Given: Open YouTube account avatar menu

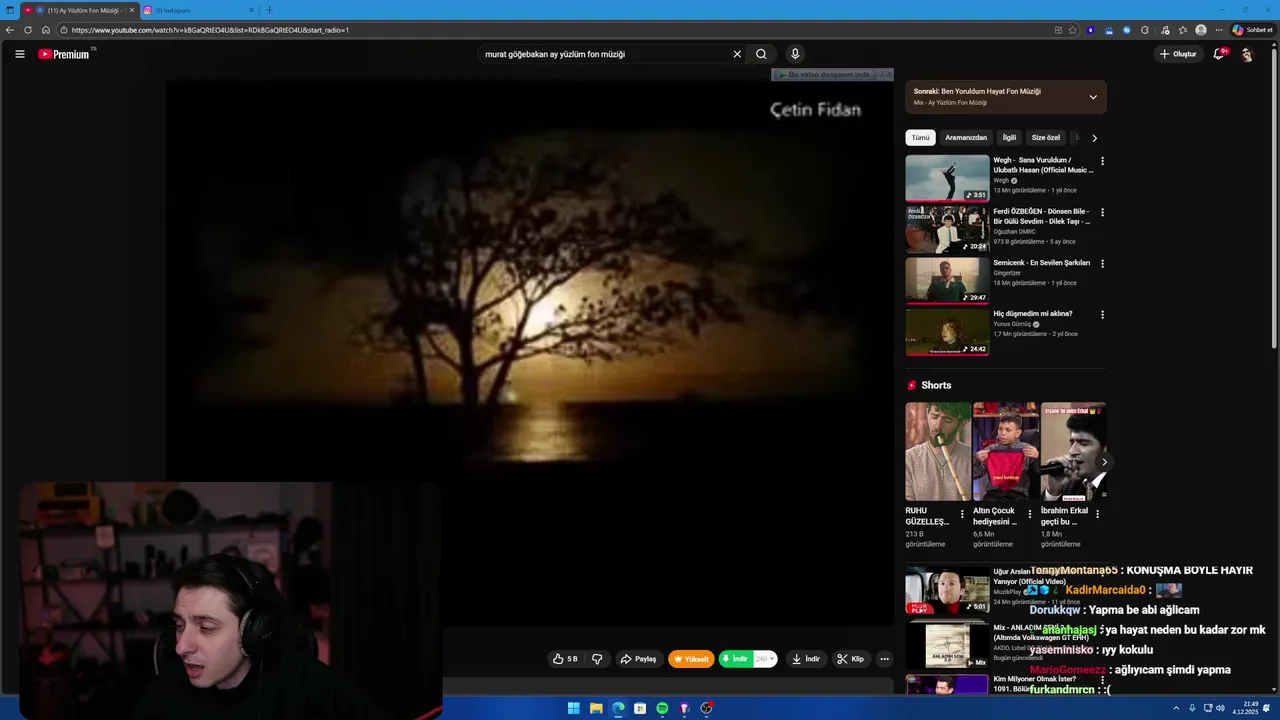Looking at the screenshot, I should pyautogui.click(x=1247, y=54).
